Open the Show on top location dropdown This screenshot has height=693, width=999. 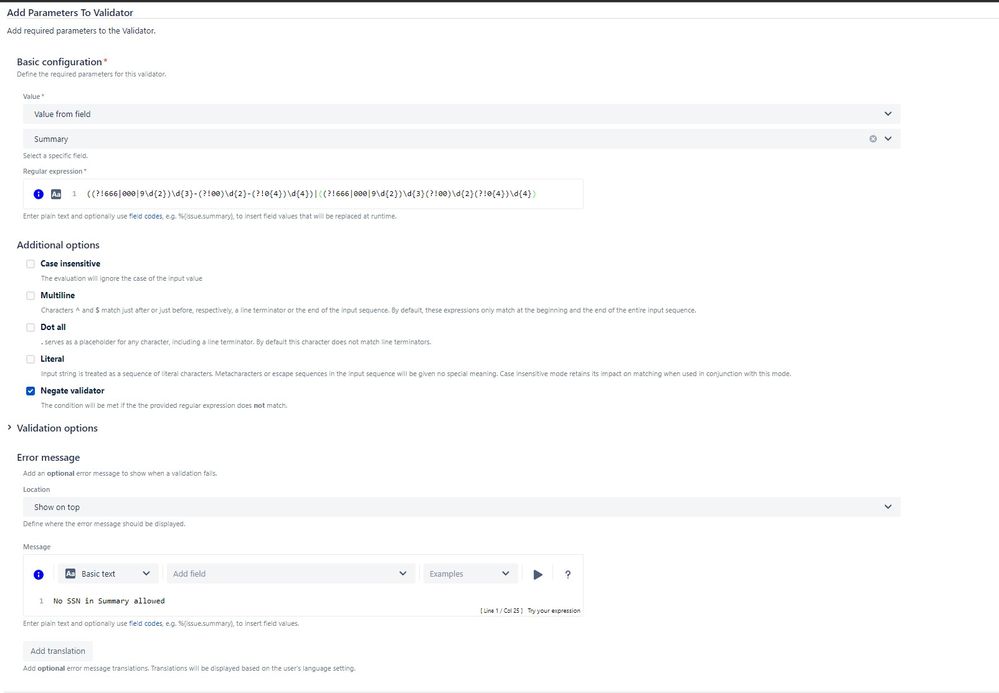(461, 507)
